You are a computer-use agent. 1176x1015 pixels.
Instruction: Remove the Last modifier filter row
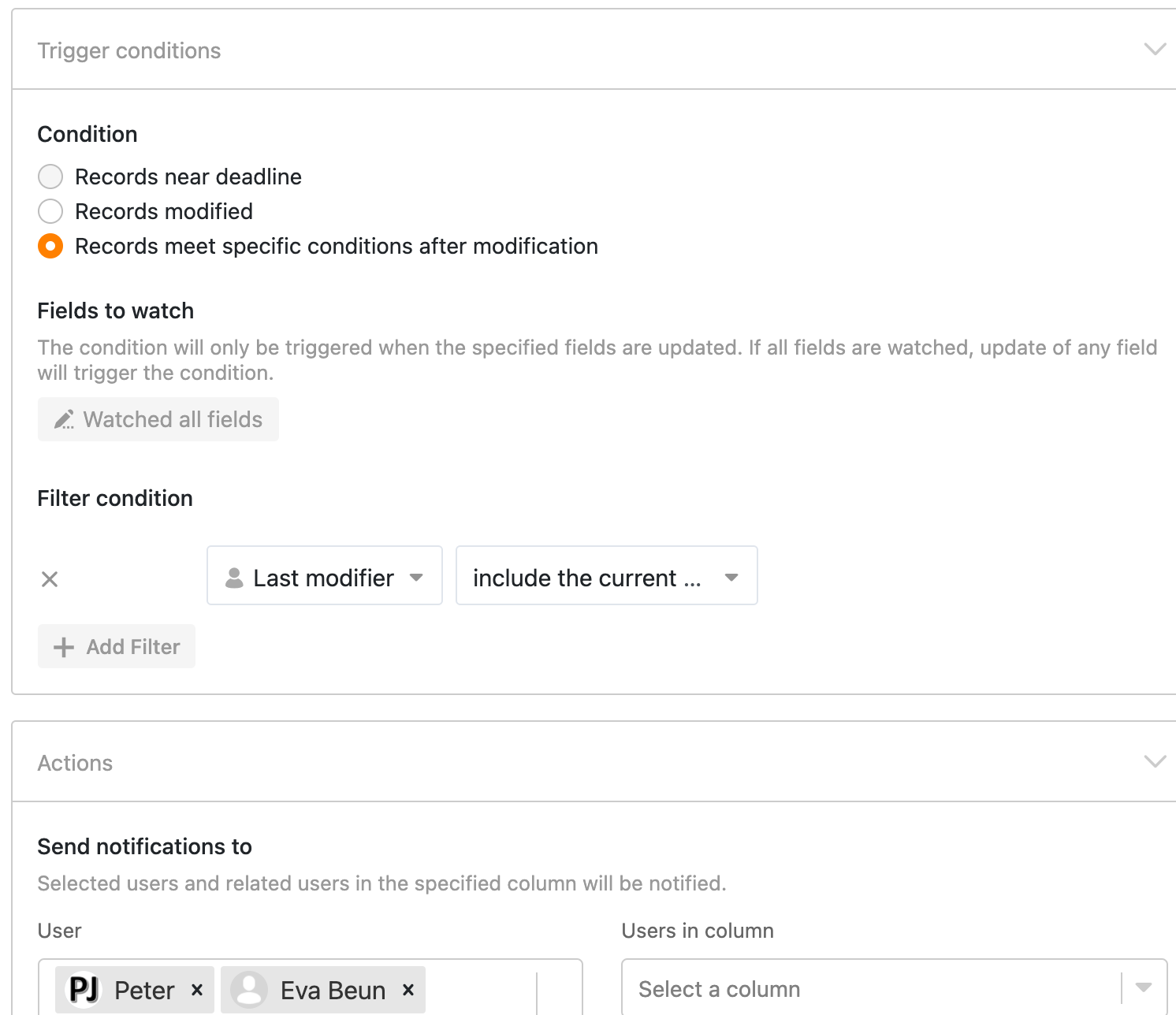click(50, 579)
